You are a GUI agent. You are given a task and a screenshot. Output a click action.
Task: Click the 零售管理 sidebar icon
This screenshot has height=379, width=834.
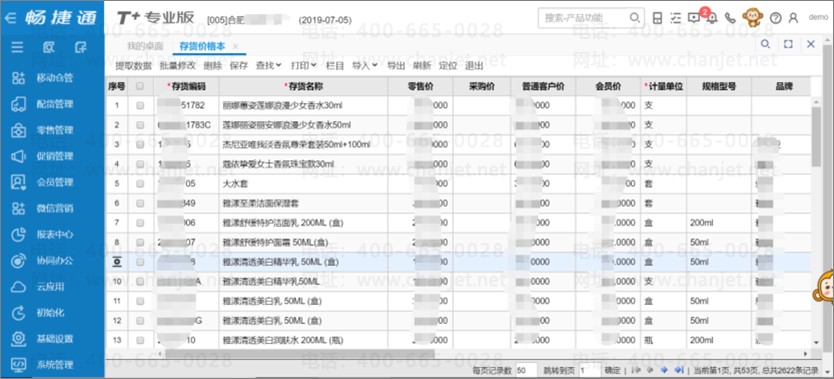[x=19, y=130]
